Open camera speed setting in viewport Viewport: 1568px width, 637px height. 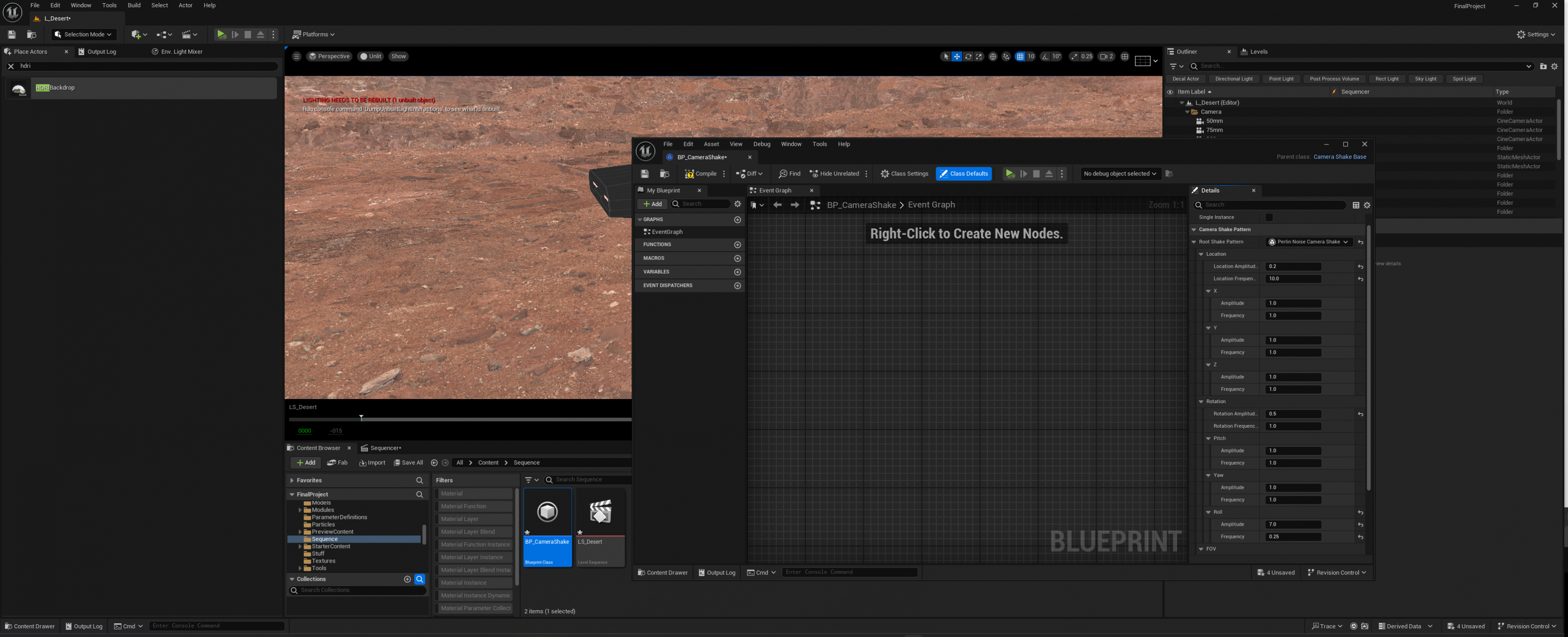pos(1107,57)
